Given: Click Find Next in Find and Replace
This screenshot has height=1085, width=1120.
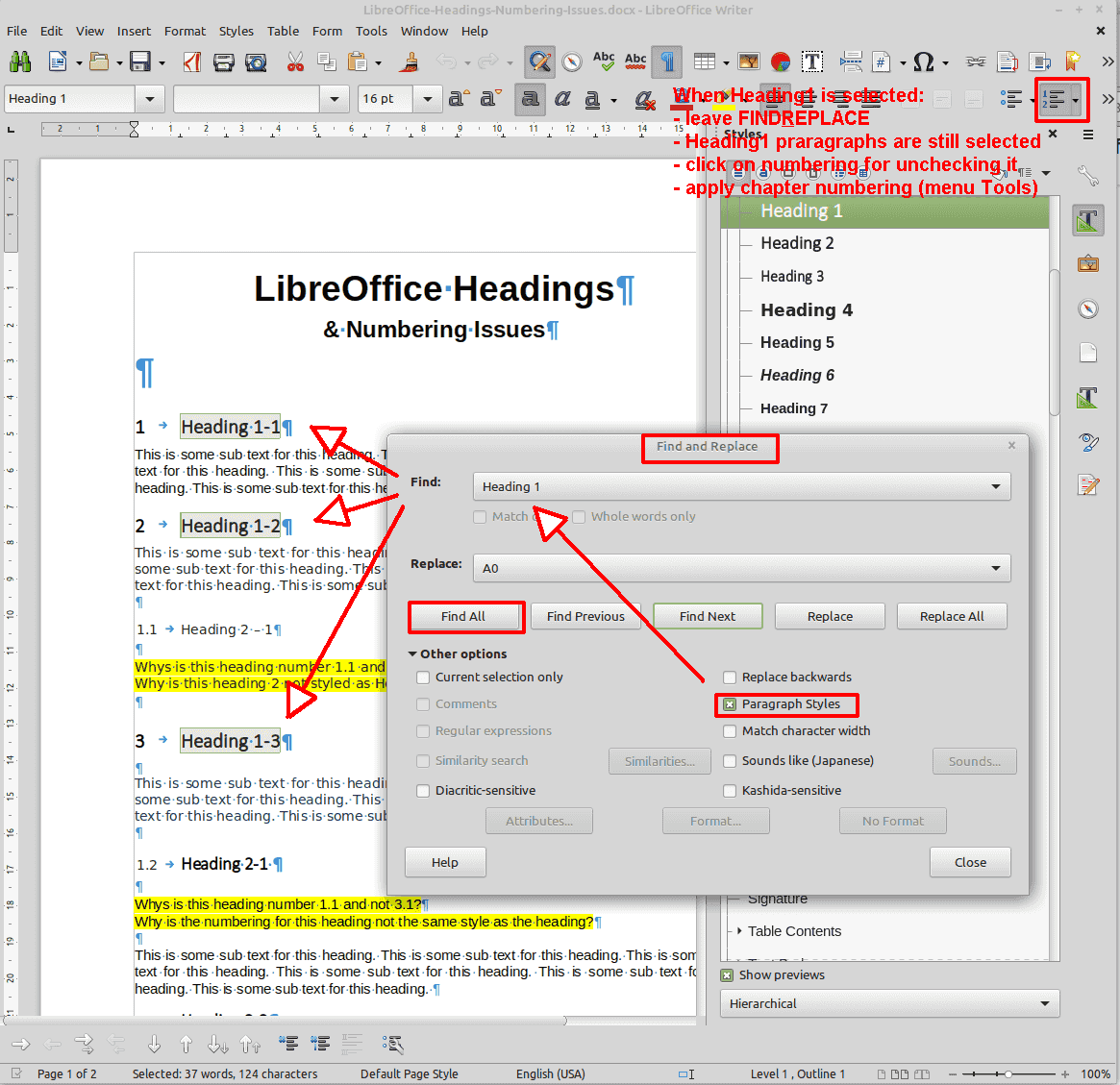Looking at the screenshot, I should (x=708, y=616).
